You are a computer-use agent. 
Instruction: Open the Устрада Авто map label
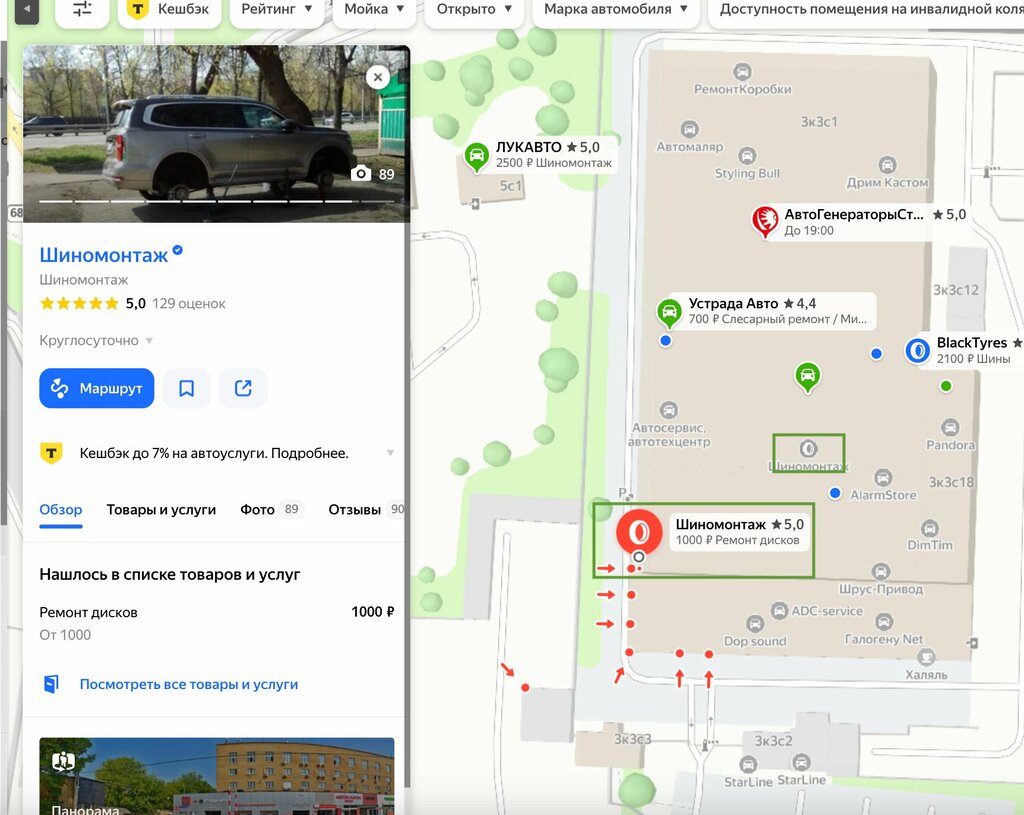pos(778,311)
